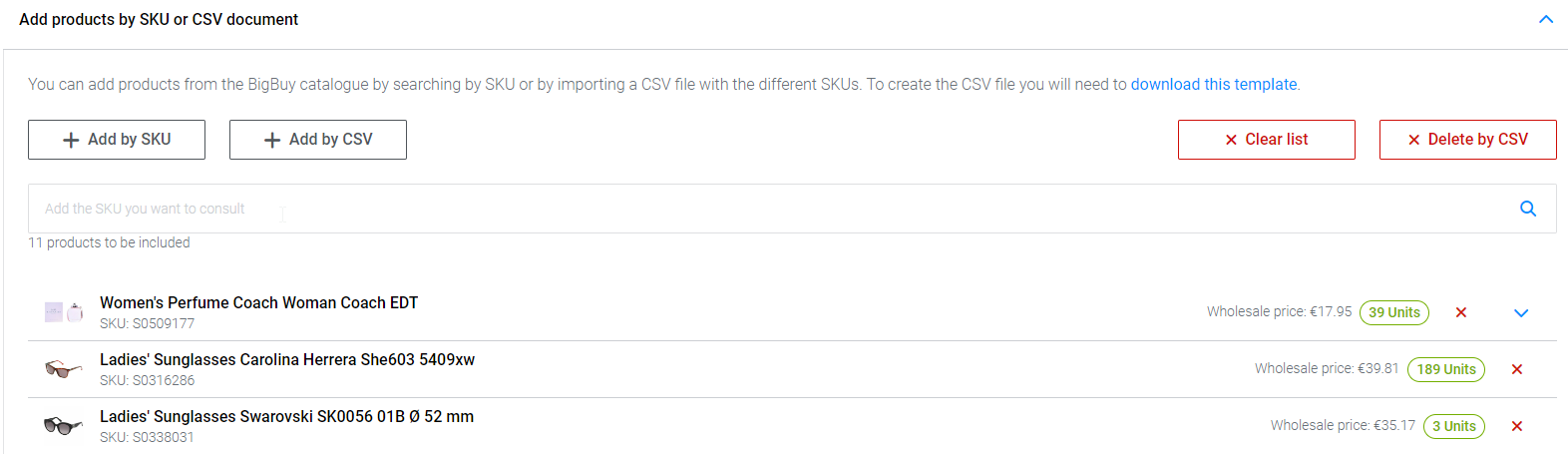Click the Delete by CSV button
This screenshot has width=1568, height=454.
[x=1467, y=140]
